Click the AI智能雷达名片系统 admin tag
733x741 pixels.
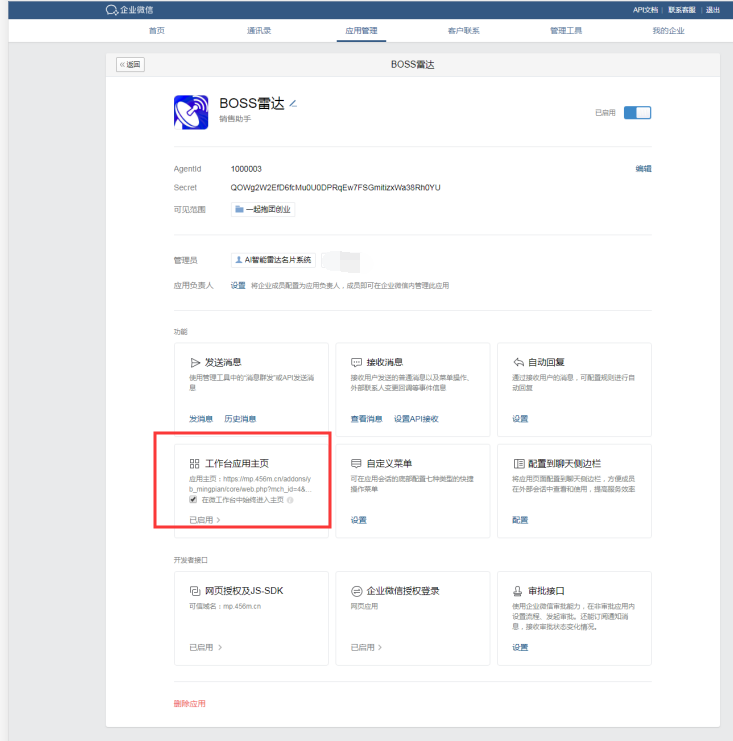coord(273,260)
